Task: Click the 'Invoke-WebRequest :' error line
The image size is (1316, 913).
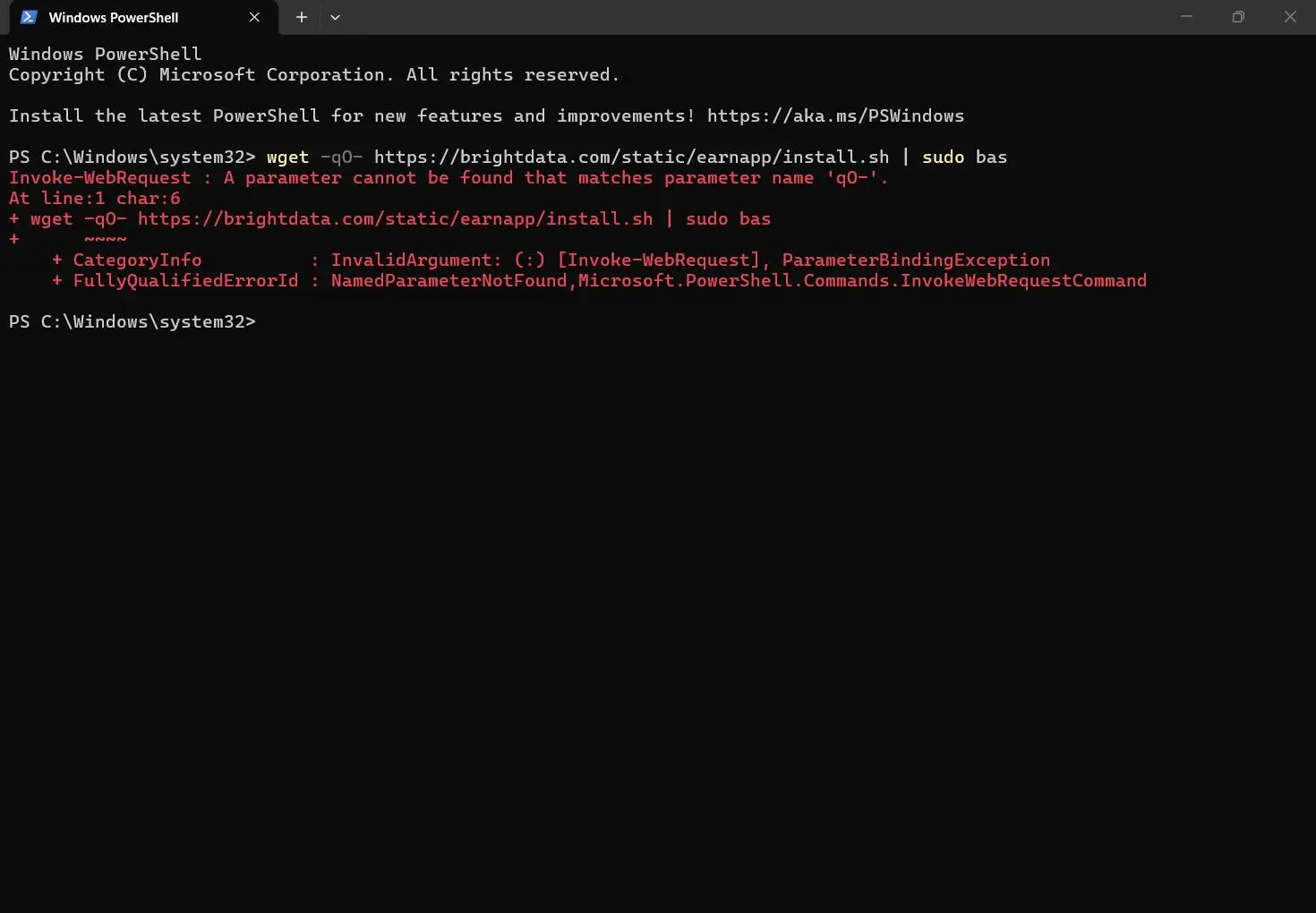Action: click(x=449, y=178)
